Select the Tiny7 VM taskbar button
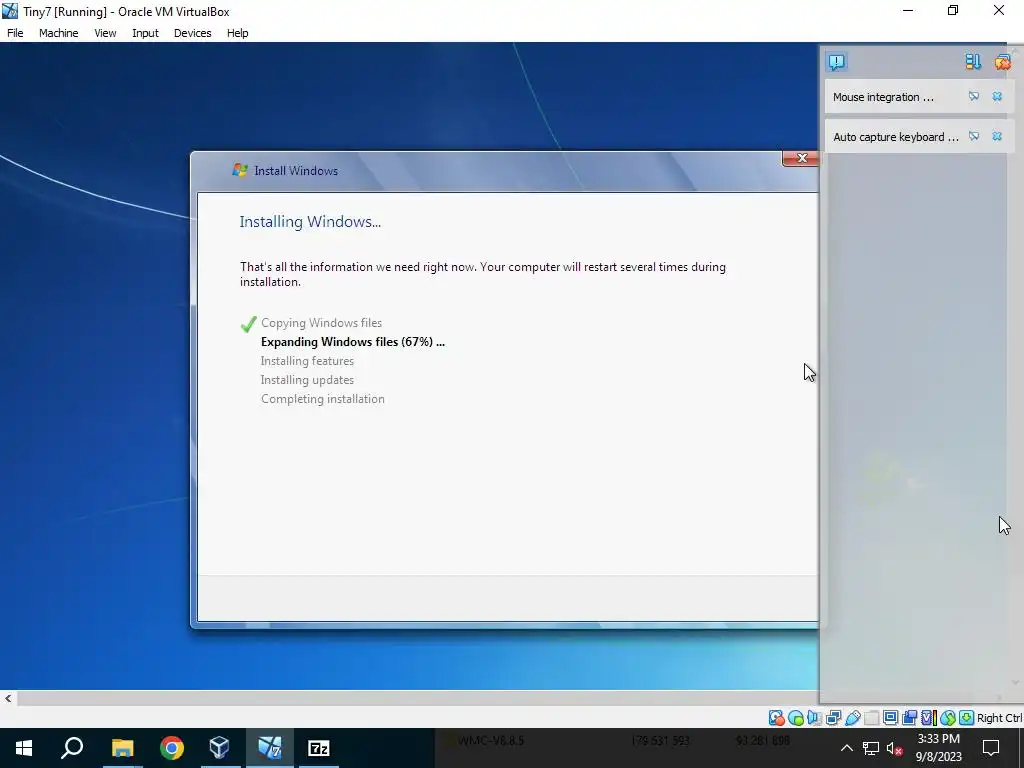The image size is (1024, 768). coord(269,748)
